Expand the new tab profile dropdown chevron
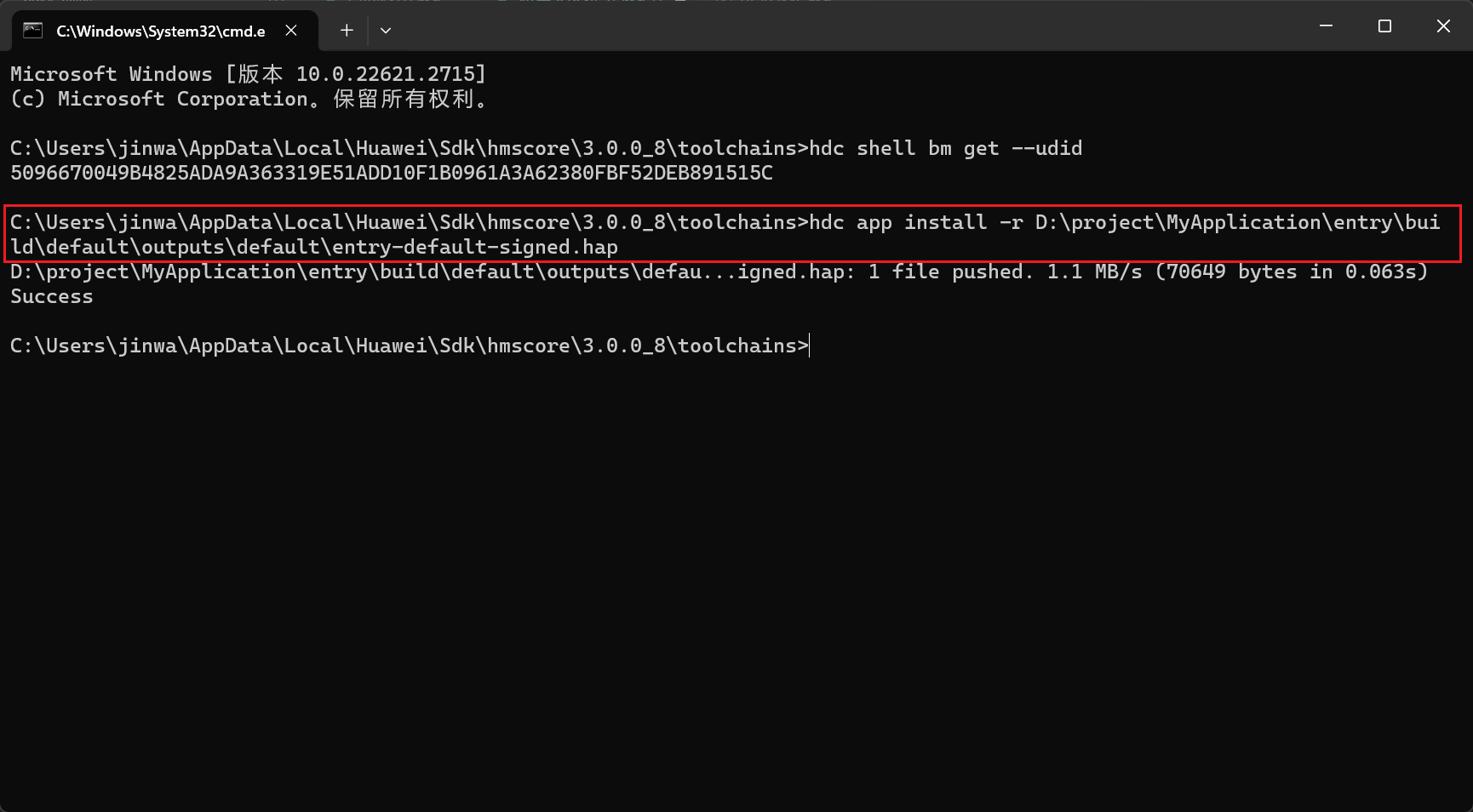 point(386,31)
